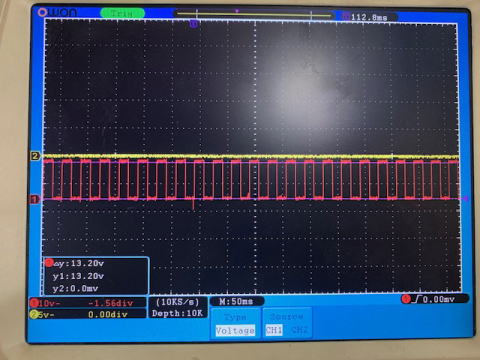
Task: Open the Type menu item
Action: [x=235, y=317]
